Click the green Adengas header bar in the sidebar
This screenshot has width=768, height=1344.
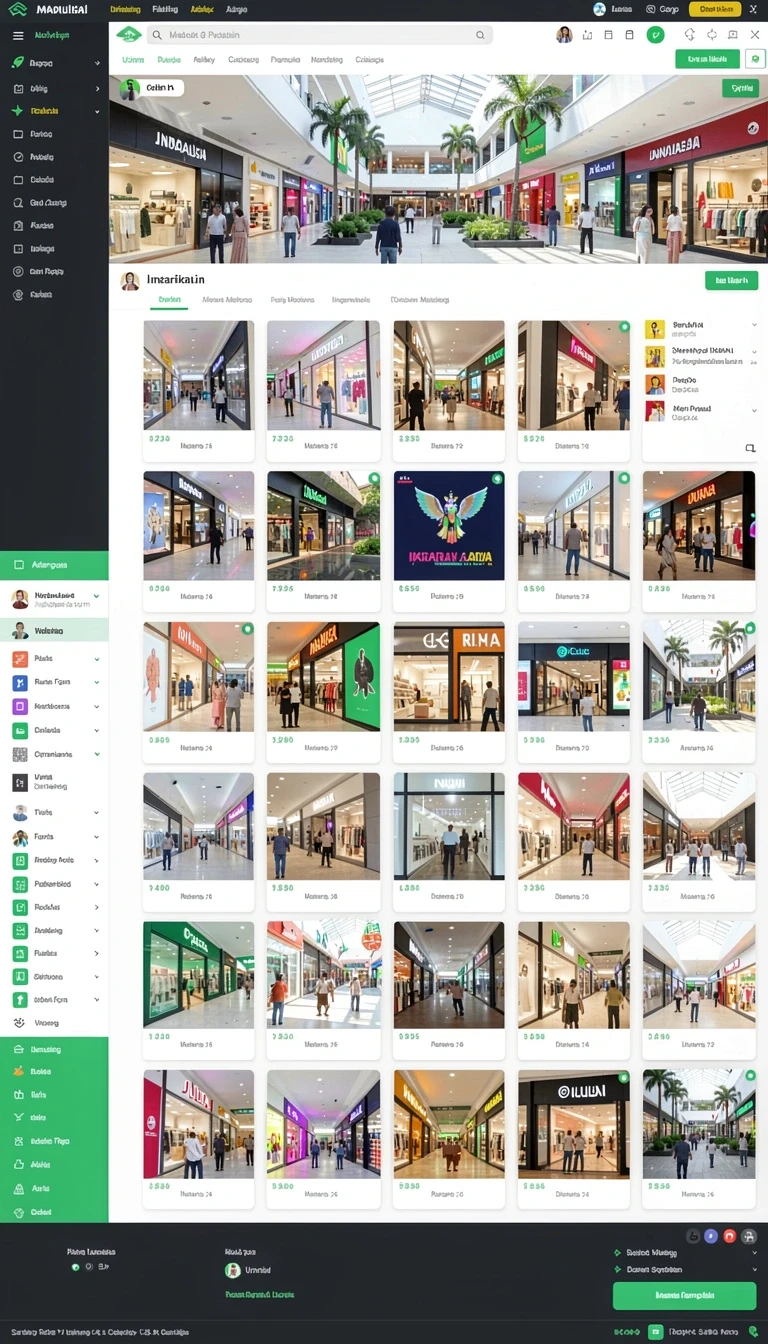[54, 565]
